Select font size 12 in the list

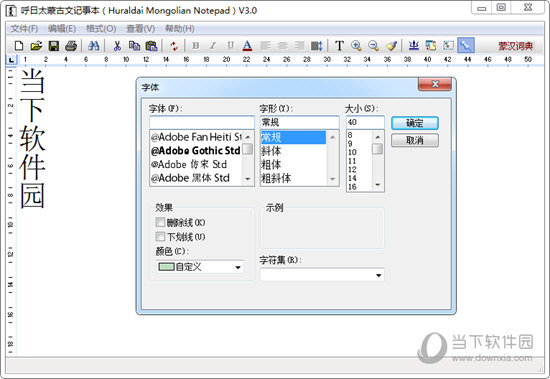point(353,169)
